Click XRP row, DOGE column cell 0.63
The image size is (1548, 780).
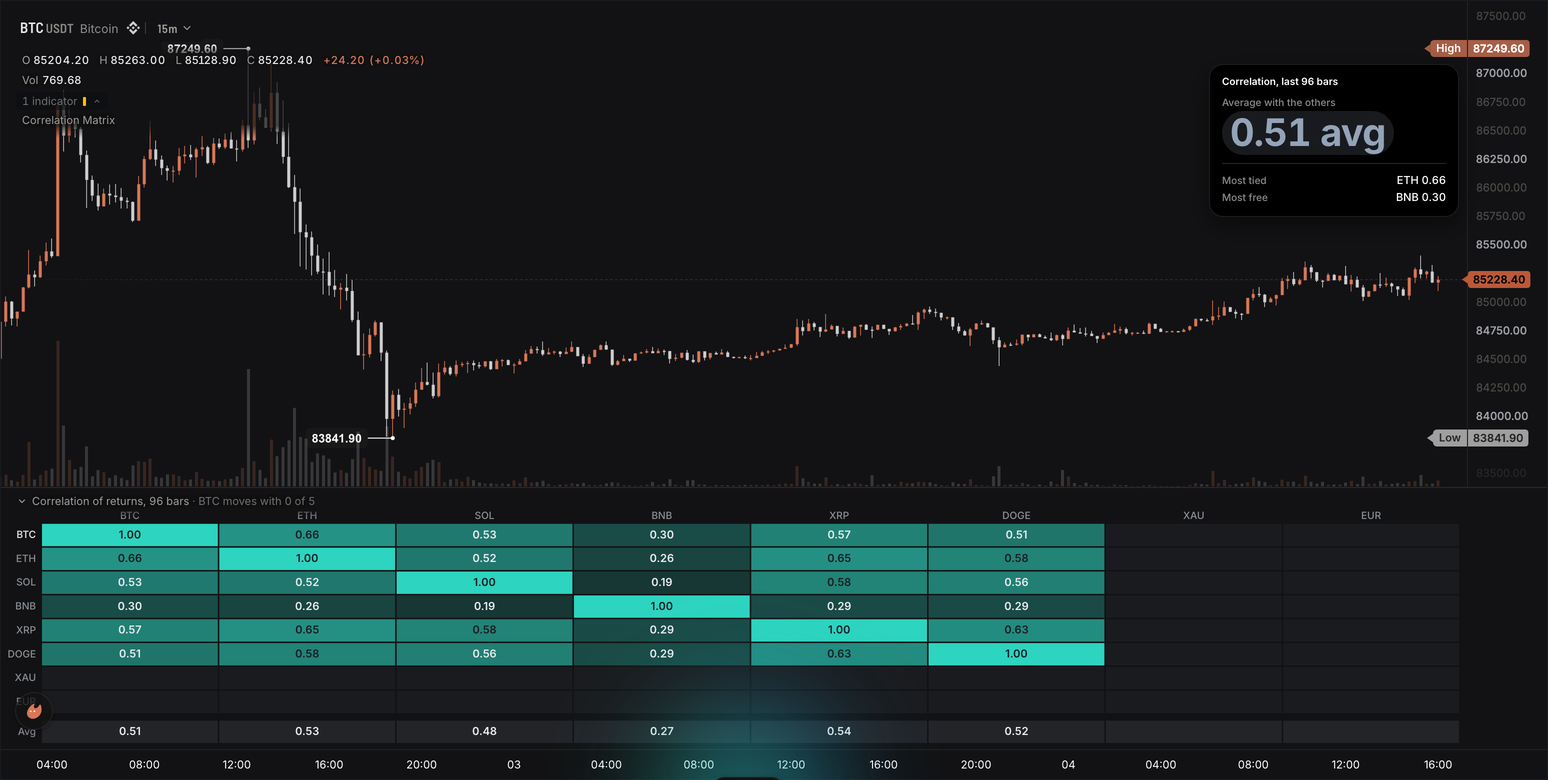tap(1016, 630)
